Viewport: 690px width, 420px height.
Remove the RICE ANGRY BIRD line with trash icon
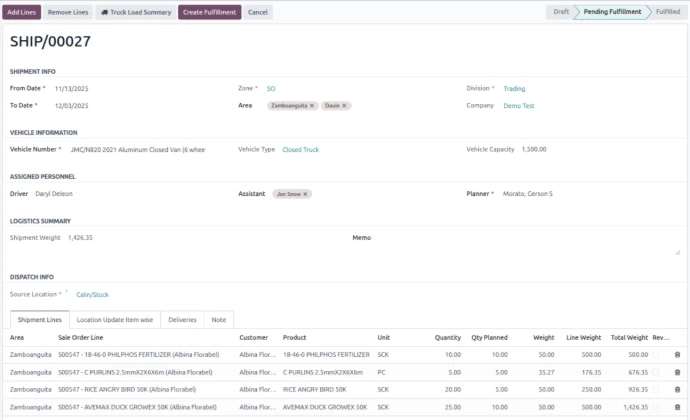coord(677,389)
